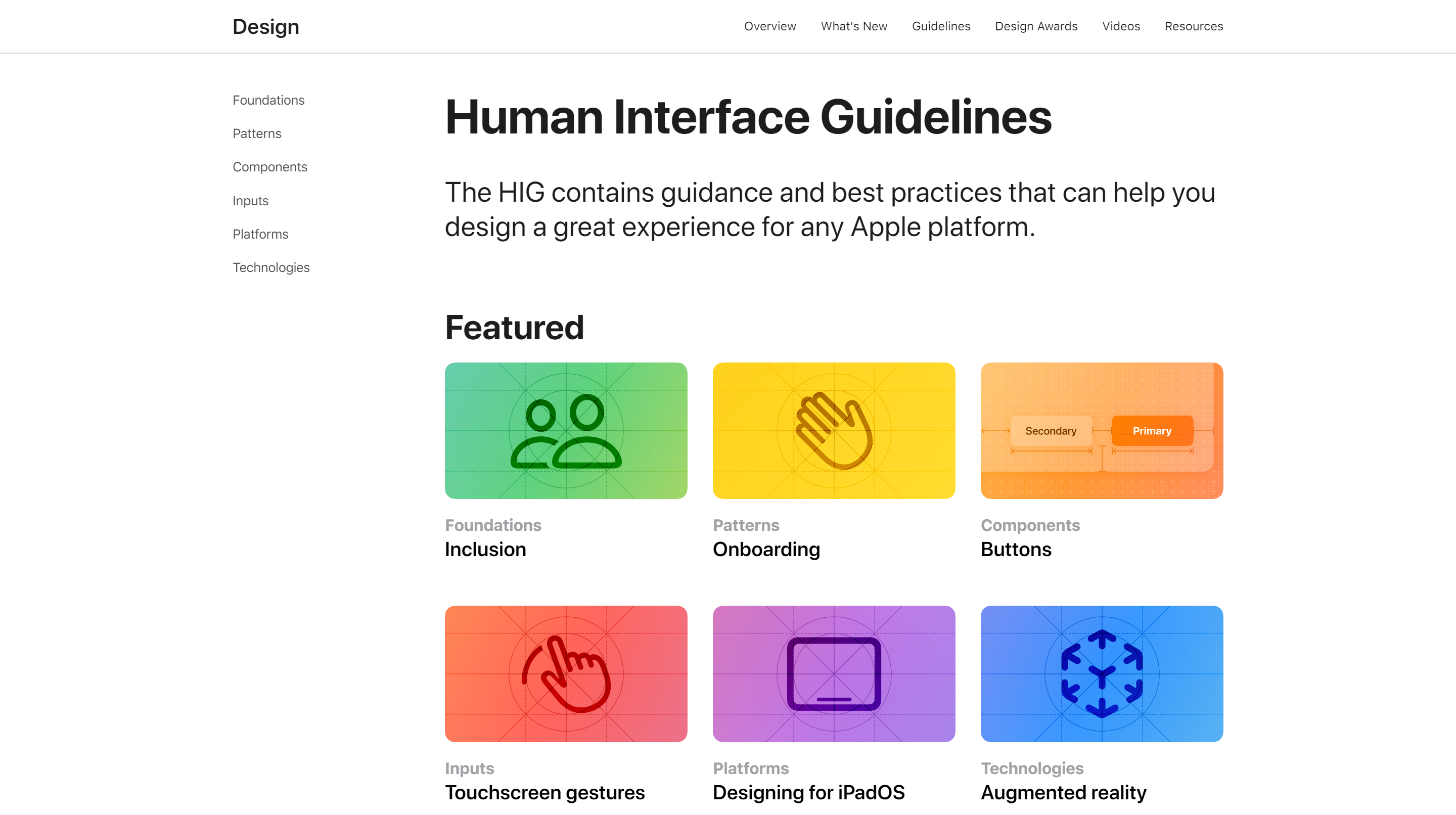
Task: Open Patterns sidebar section
Action: pos(257,133)
